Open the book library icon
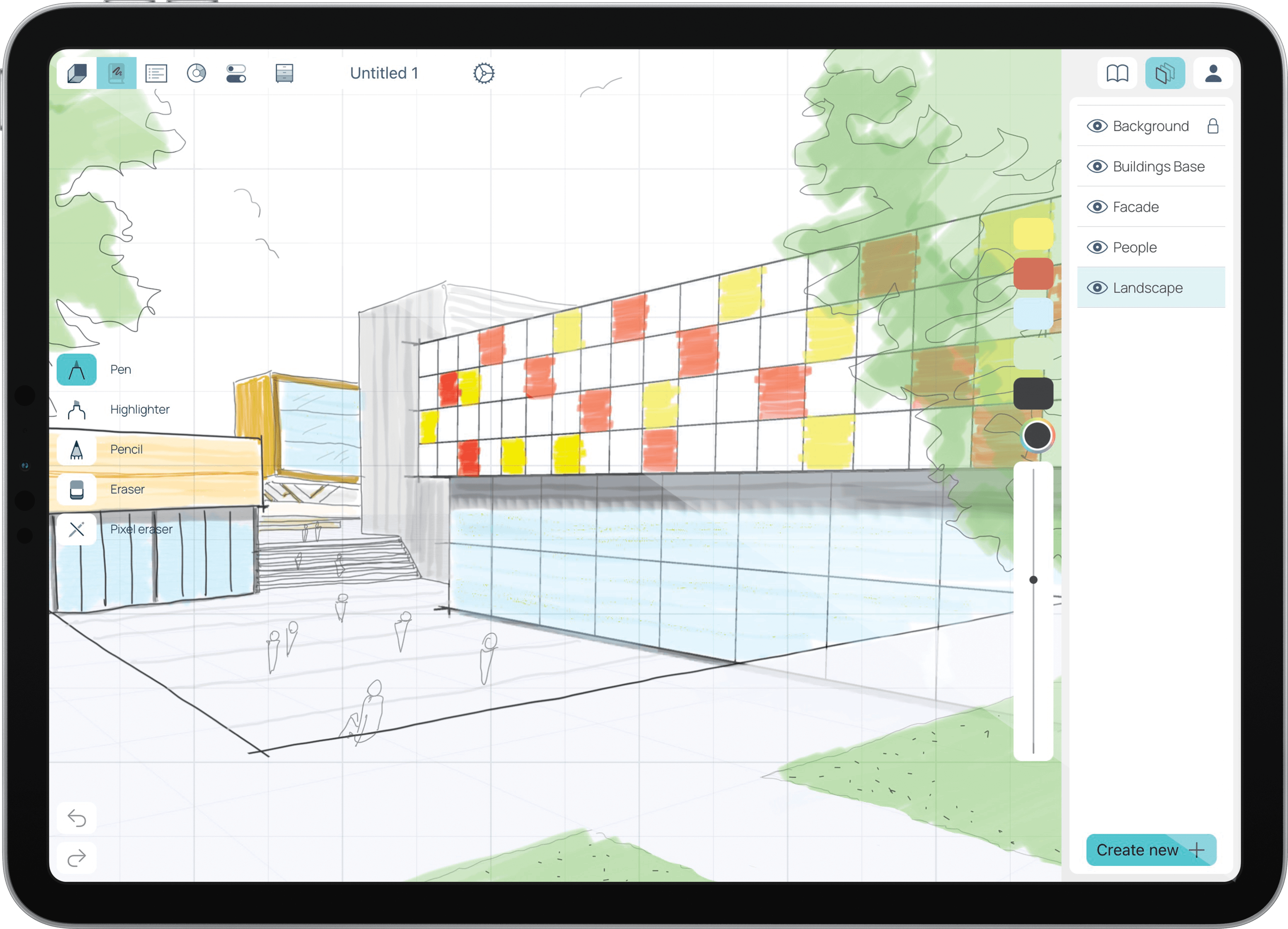 point(1117,73)
